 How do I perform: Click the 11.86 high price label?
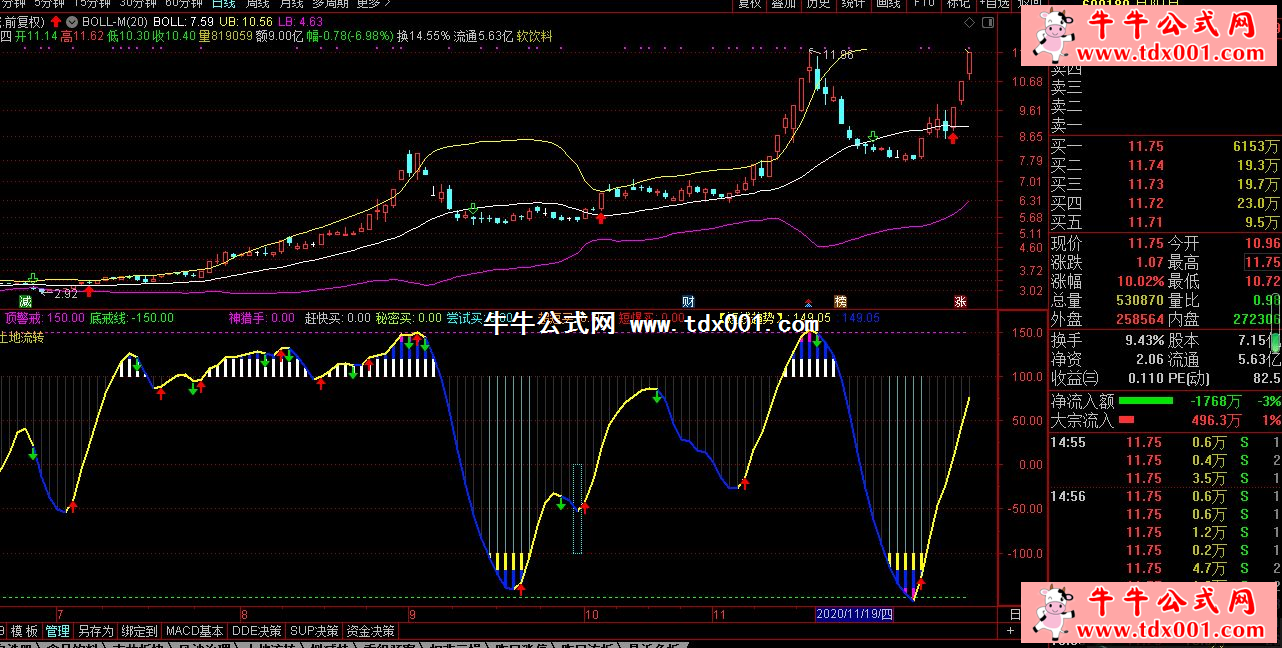(838, 55)
